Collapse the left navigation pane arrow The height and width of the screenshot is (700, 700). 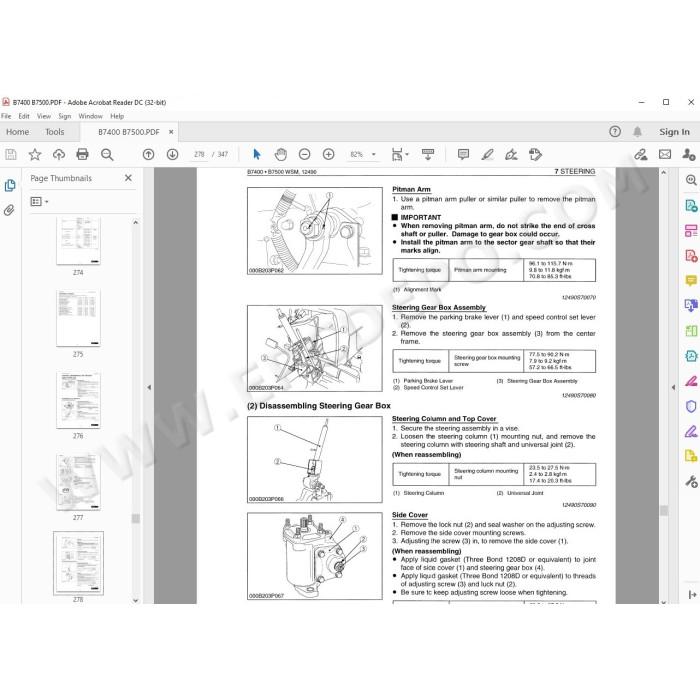[x=149, y=388]
